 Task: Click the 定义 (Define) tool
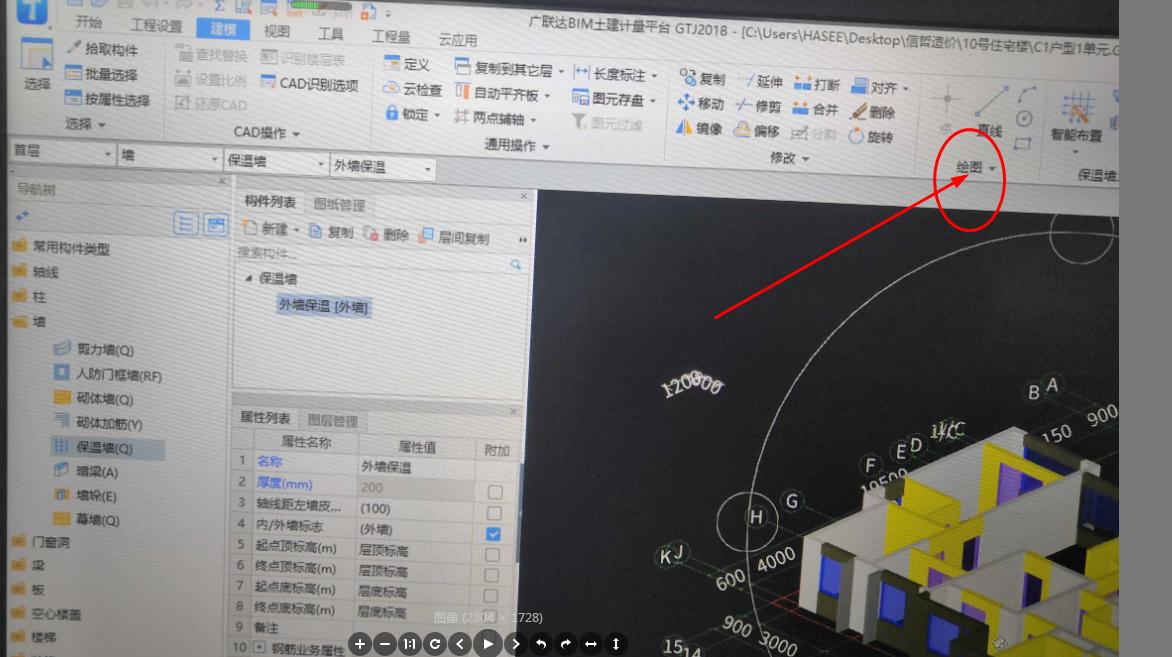point(407,64)
